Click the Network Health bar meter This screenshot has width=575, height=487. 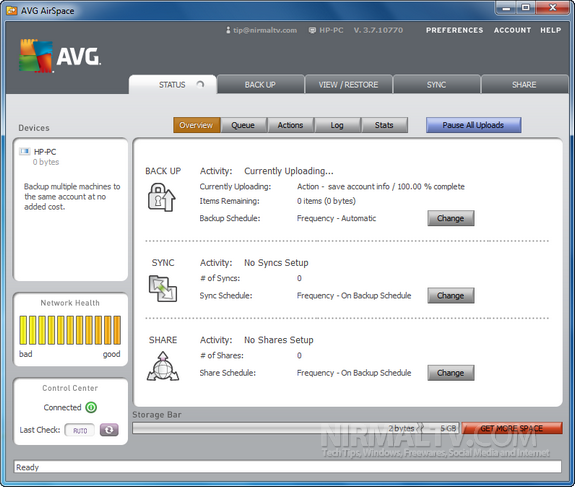point(70,330)
